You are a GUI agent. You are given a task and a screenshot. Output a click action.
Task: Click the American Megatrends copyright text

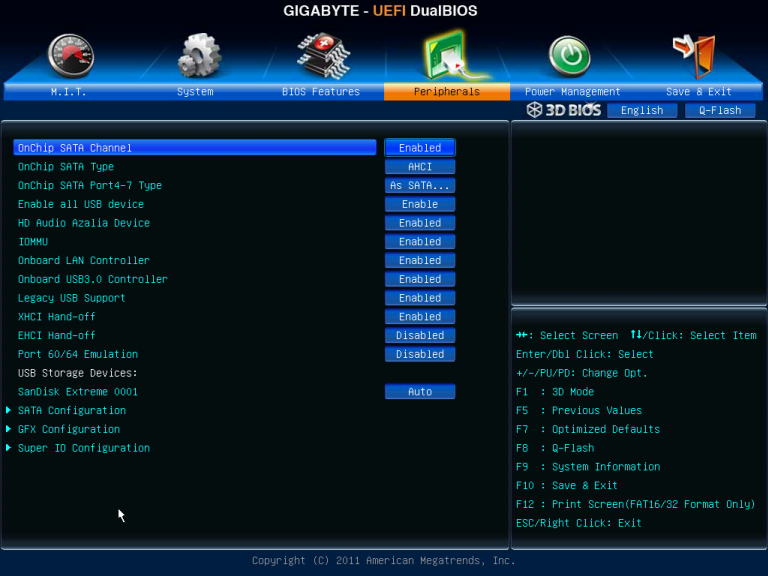[384, 560]
